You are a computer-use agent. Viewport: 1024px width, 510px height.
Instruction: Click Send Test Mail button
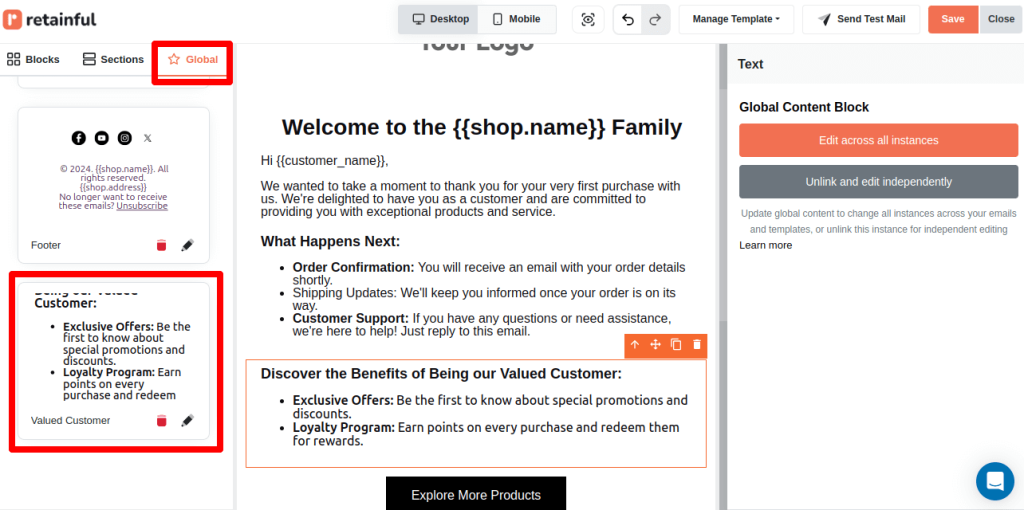pos(861,19)
